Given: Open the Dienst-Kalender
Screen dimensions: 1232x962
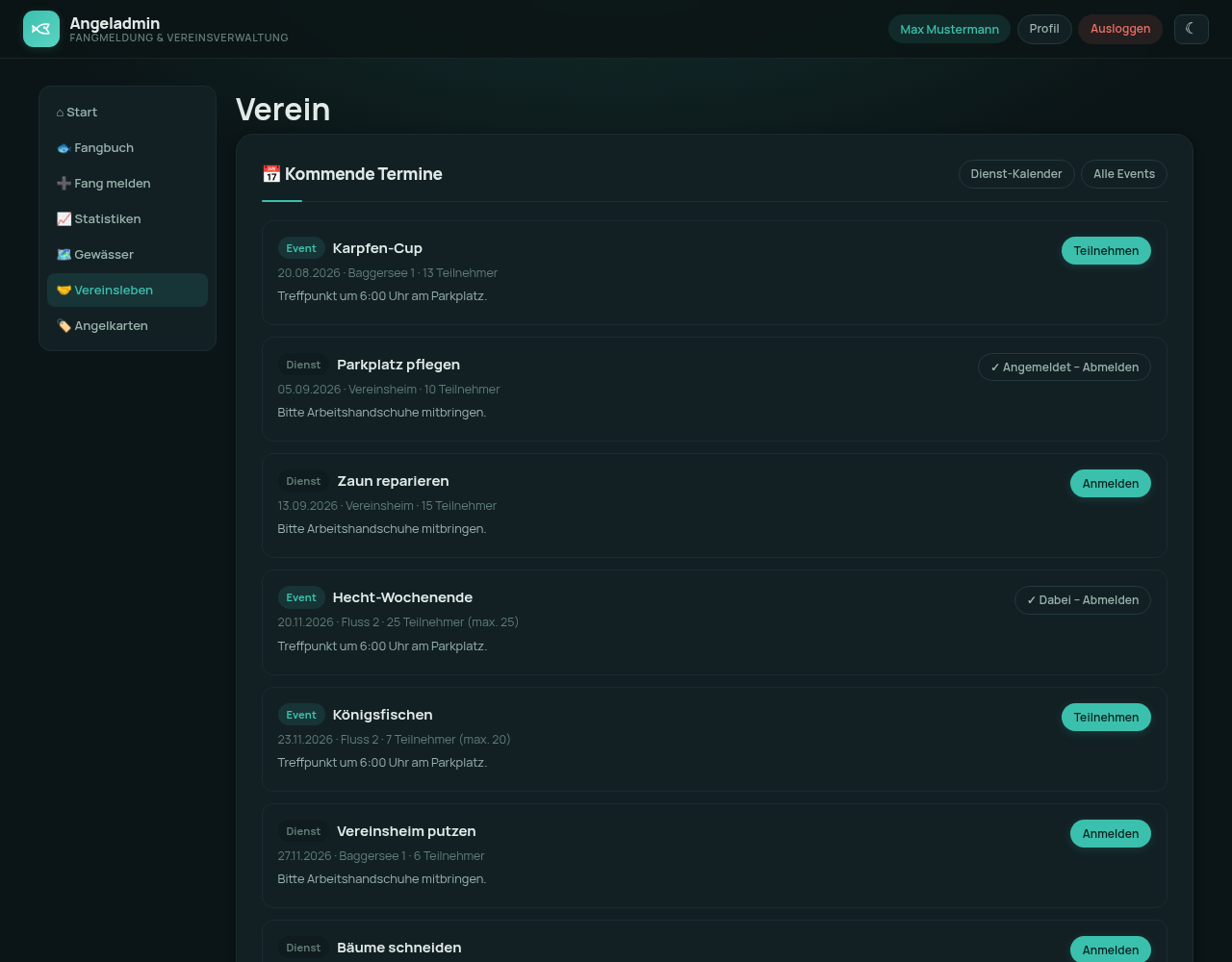Looking at the screenshot, I should coord(1016,174).
